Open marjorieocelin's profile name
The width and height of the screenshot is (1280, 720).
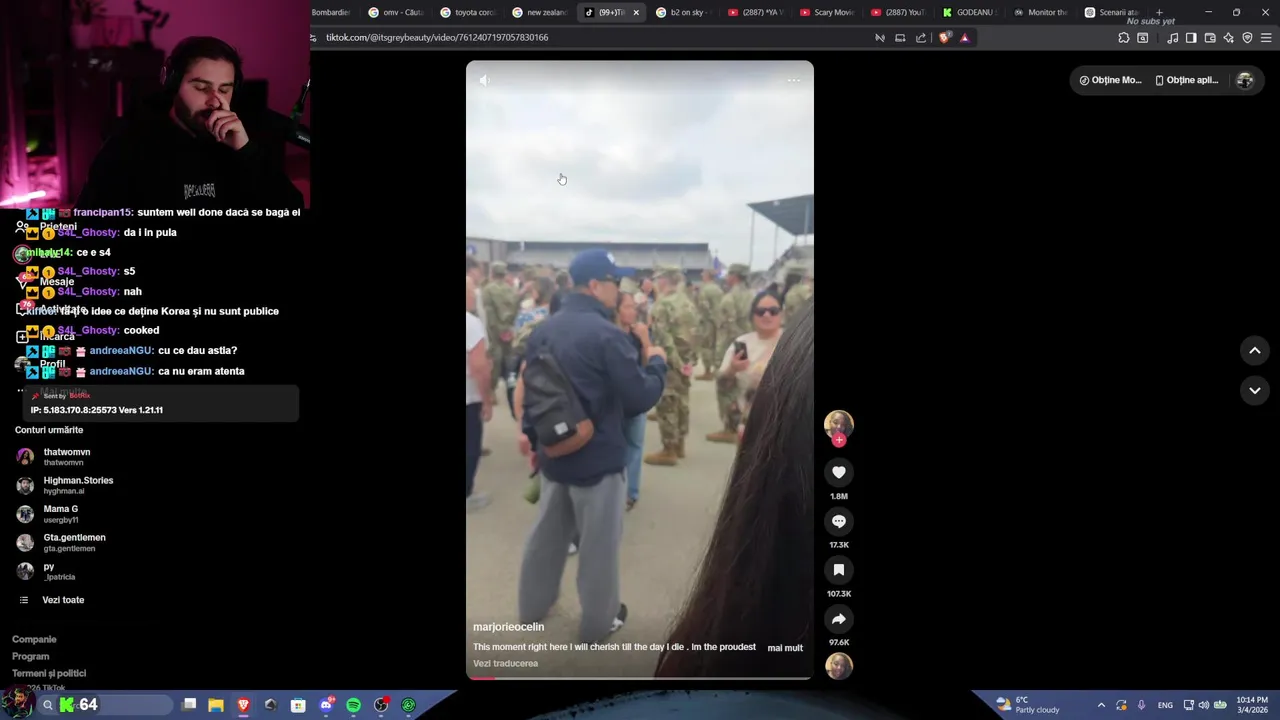pos(508,627)
